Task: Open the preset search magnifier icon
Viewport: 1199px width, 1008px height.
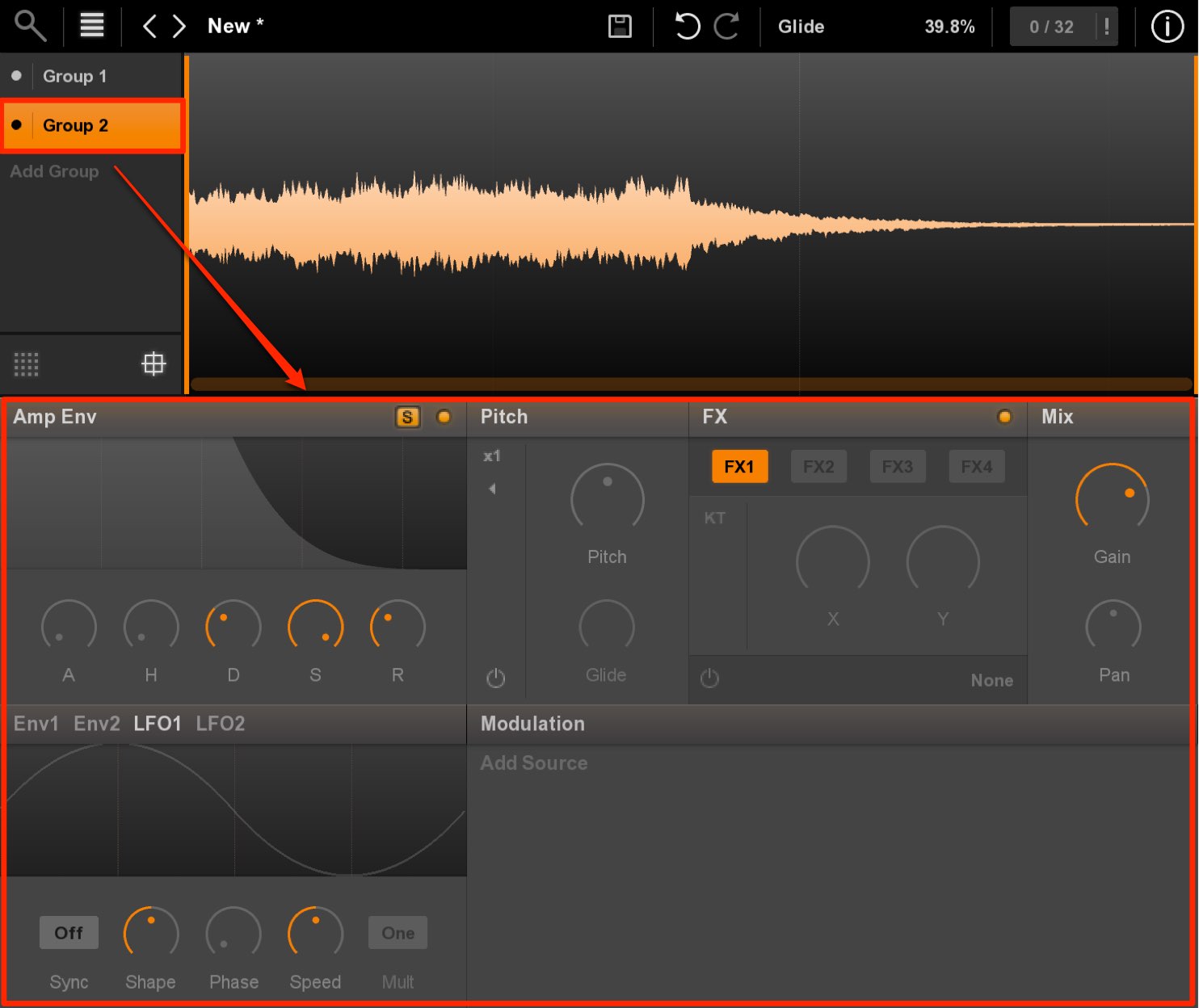Action: point(30,26)
